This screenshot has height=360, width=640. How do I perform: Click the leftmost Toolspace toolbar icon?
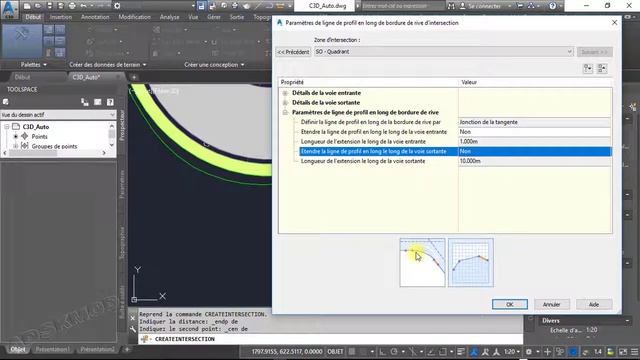point(6,102)
